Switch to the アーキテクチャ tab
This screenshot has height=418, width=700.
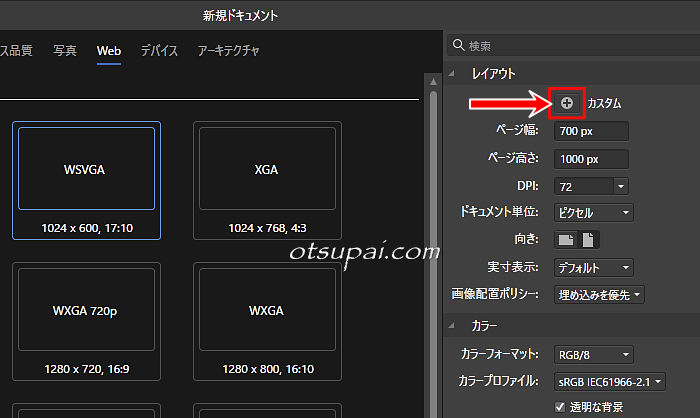click(229, 50)
